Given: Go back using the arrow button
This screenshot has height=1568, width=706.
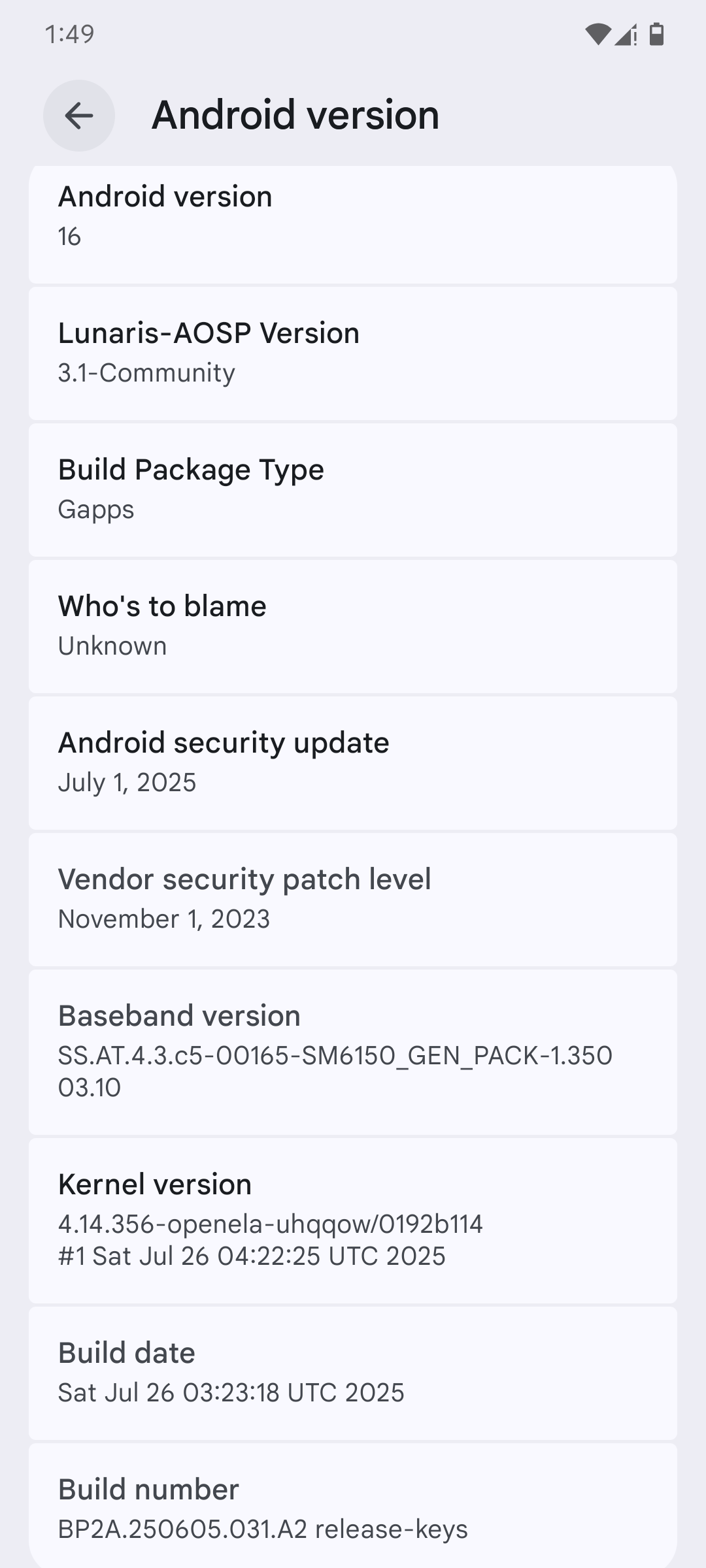Looking at the screenshot, I should [79, 116].
